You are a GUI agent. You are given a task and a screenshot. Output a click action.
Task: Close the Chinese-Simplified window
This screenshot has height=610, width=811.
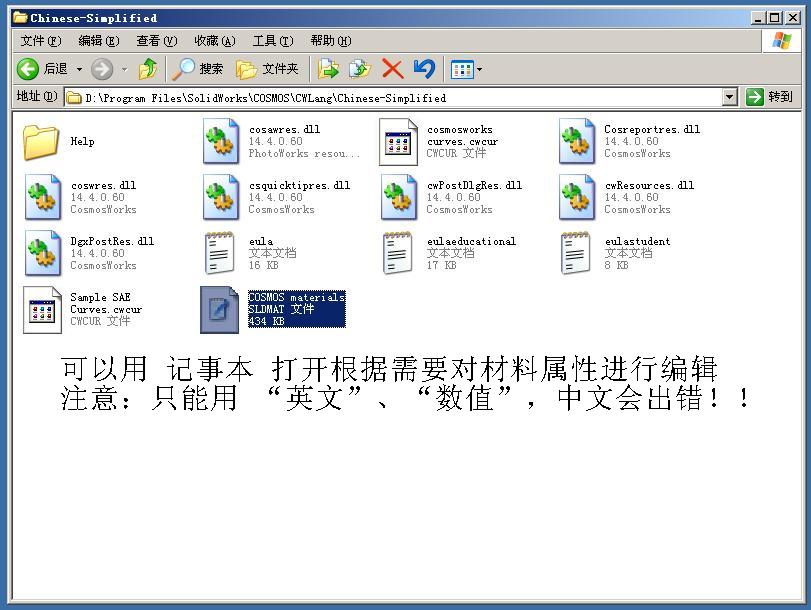click(792, 18)
